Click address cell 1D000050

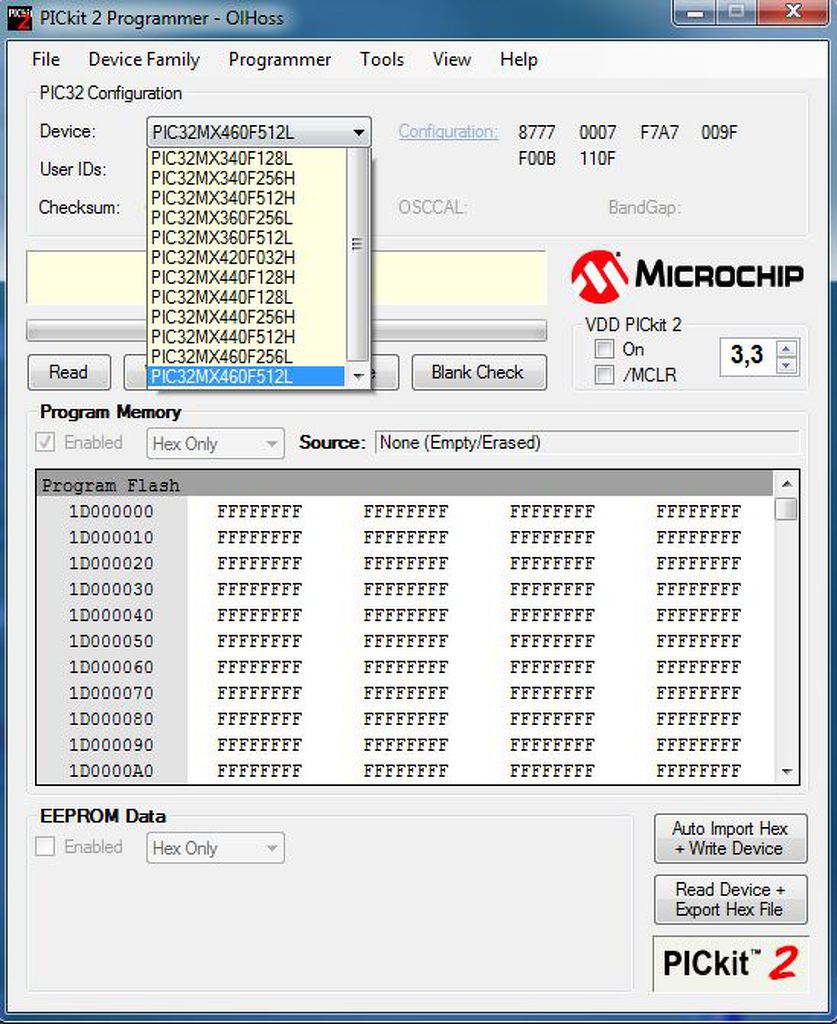(112, 641)
